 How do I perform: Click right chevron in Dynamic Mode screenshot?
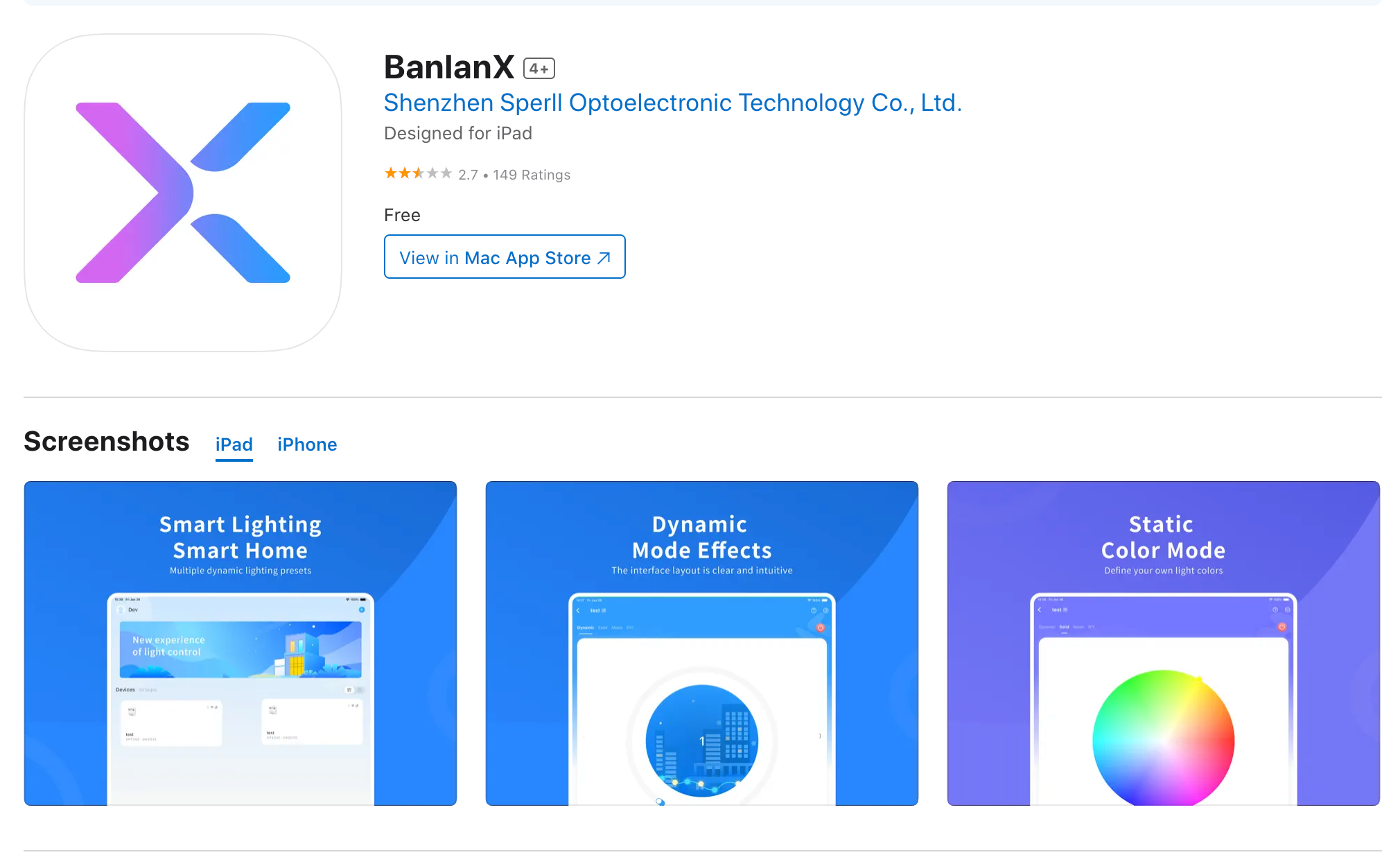click(820, 736)
